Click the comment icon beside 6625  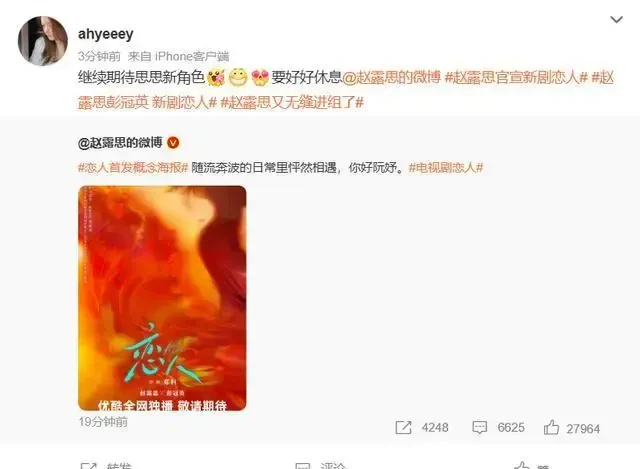(x=480, y=427)
